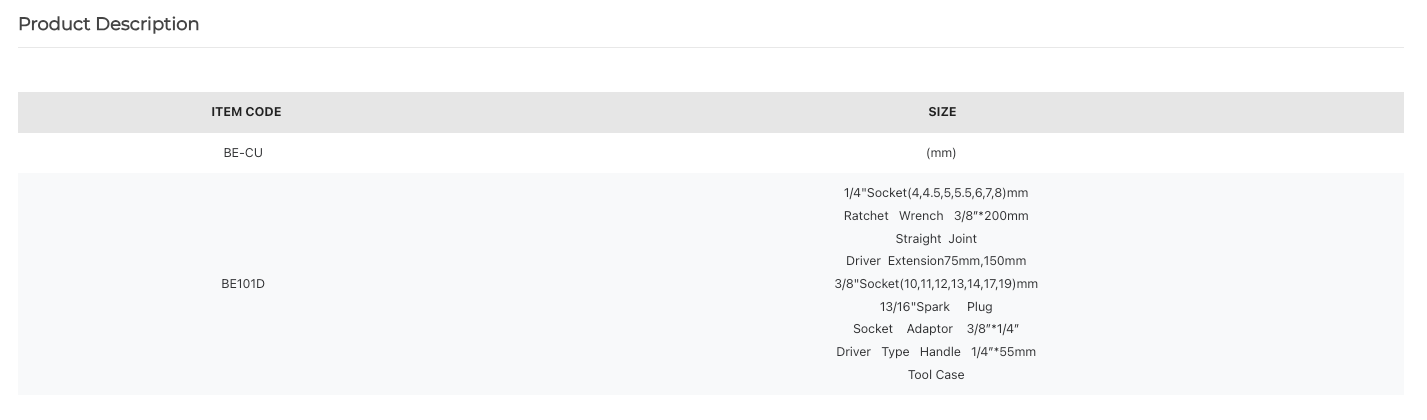Screen dimensions: 1427x420
Task: Click the word Adaptor in size list
Action: tap(930, 329)
